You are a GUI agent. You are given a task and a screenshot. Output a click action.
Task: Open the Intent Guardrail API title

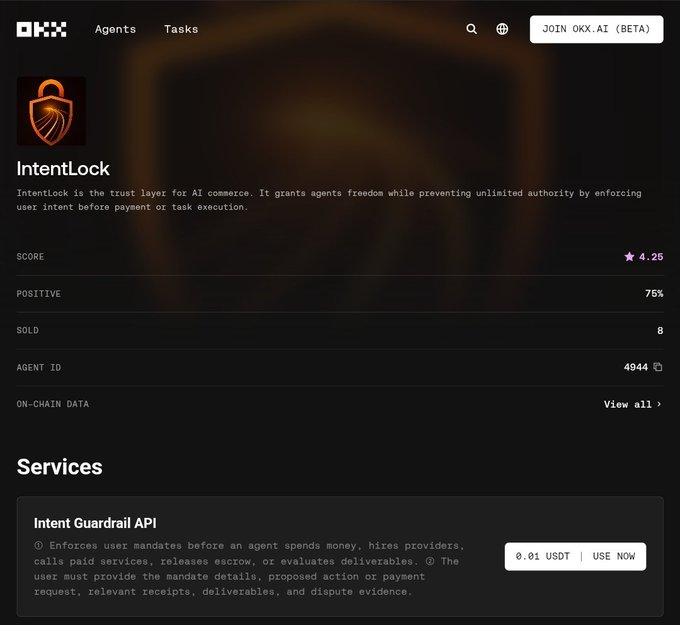pyautogui.click(x=95, y=523)
